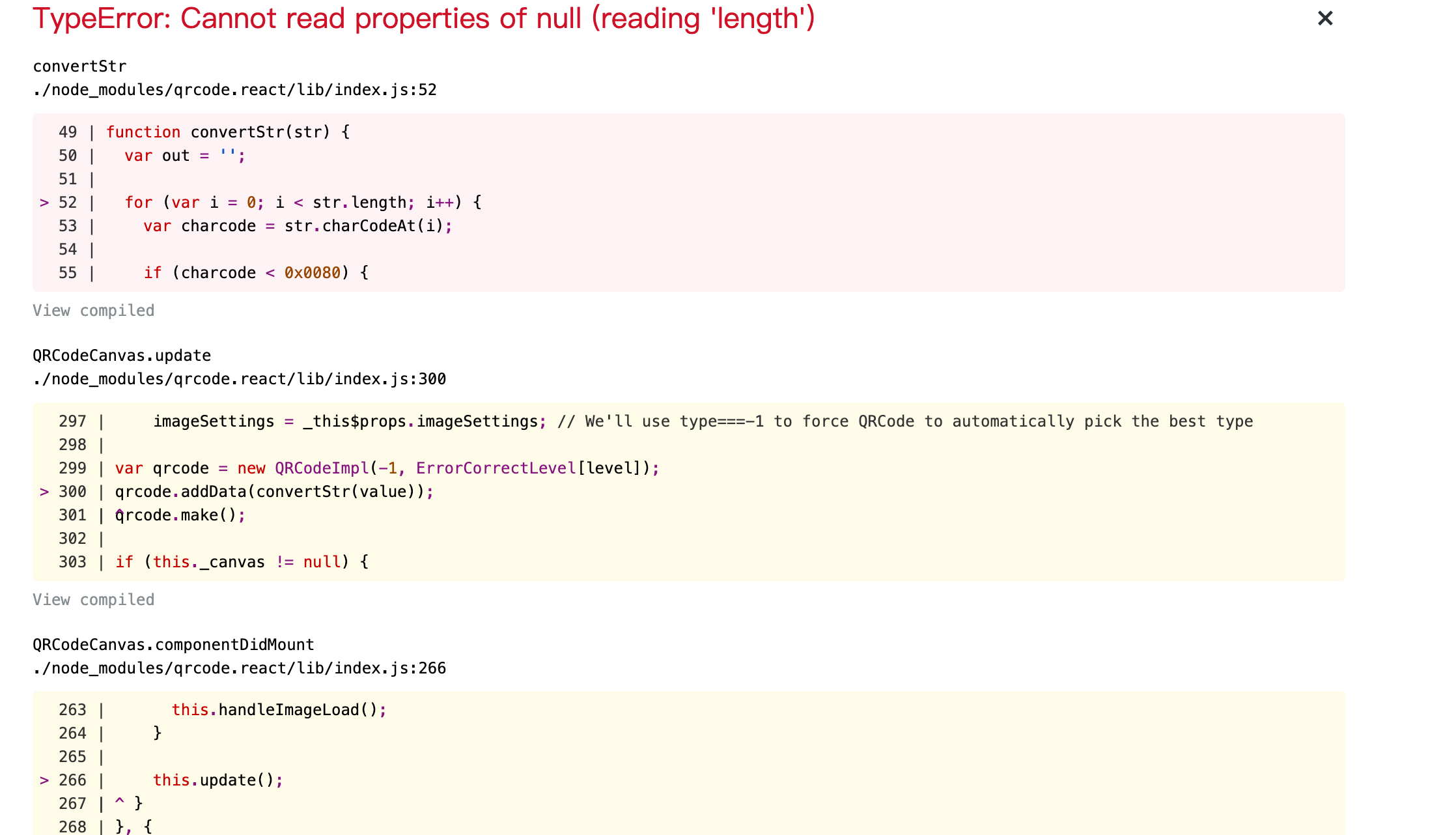Click the index.js:52 file path
This screenshot has height=835, width=1456.
(235, 90)
